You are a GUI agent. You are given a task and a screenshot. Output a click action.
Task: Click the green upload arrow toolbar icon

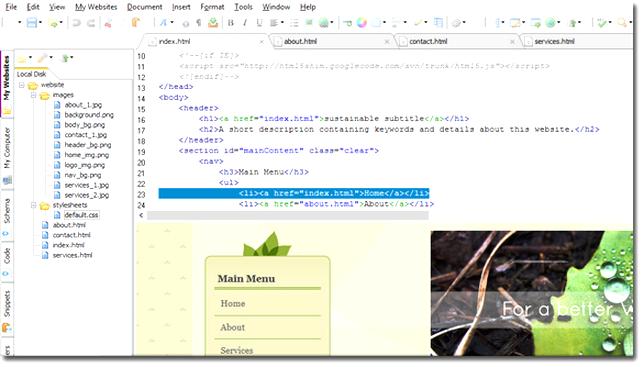[x=573, y=23]
